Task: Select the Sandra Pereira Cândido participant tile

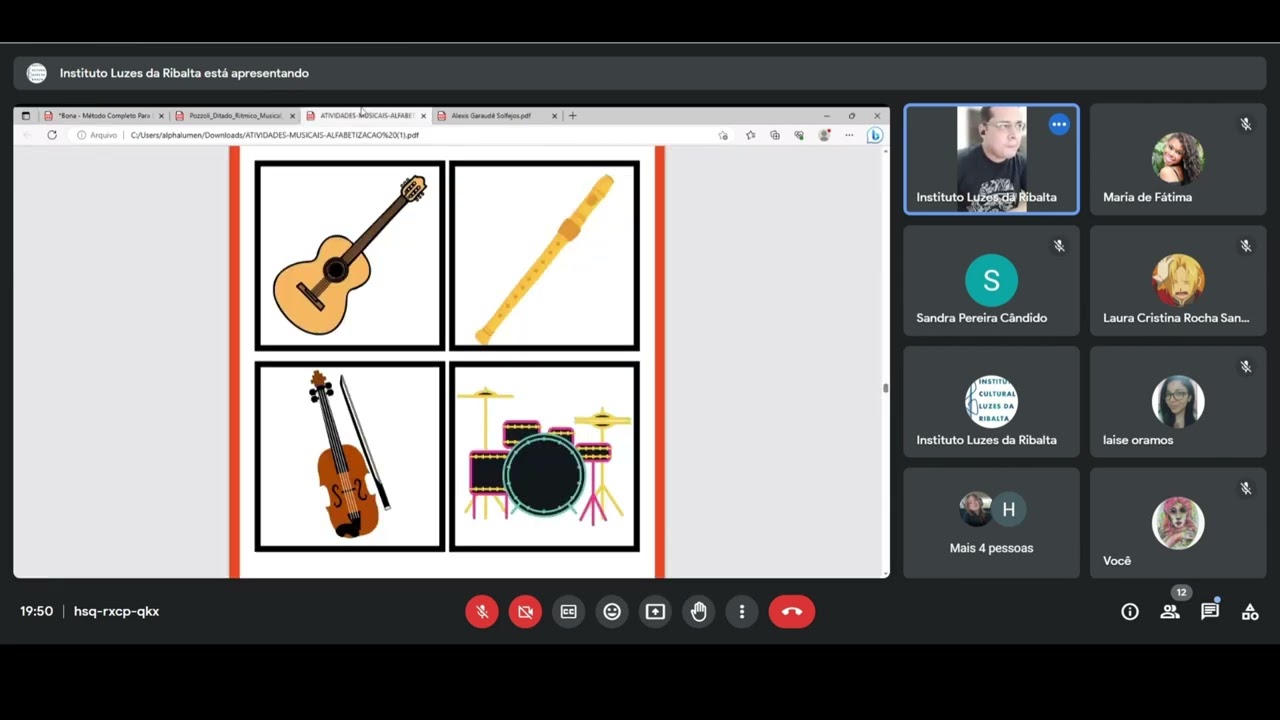Action: tap(991, 281)
